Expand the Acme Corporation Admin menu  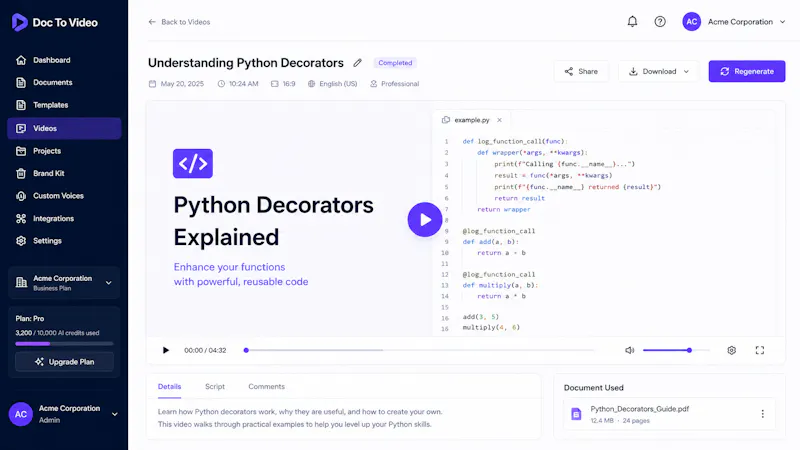[x=114, y=414]
